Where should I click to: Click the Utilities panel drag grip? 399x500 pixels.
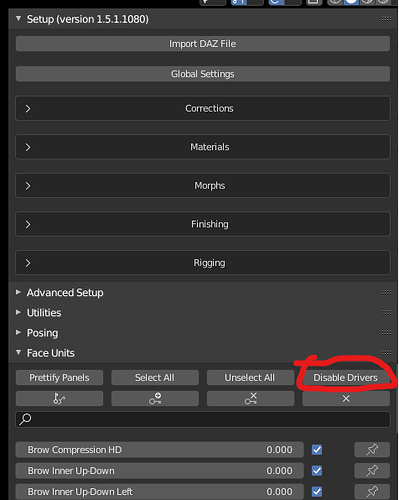[x=386, y=312]
